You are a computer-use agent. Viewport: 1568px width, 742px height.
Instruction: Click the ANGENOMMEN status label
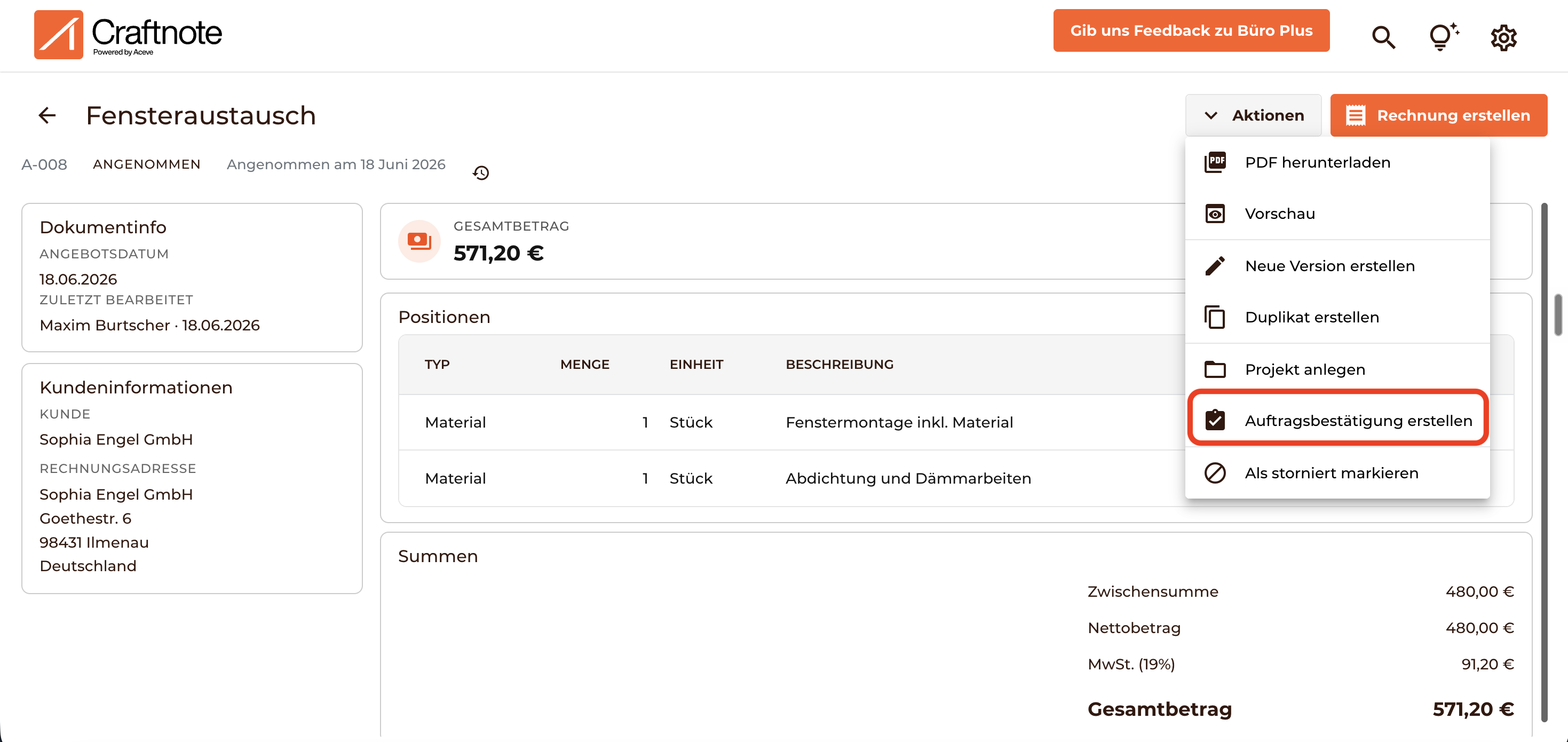tap(147, 164)
